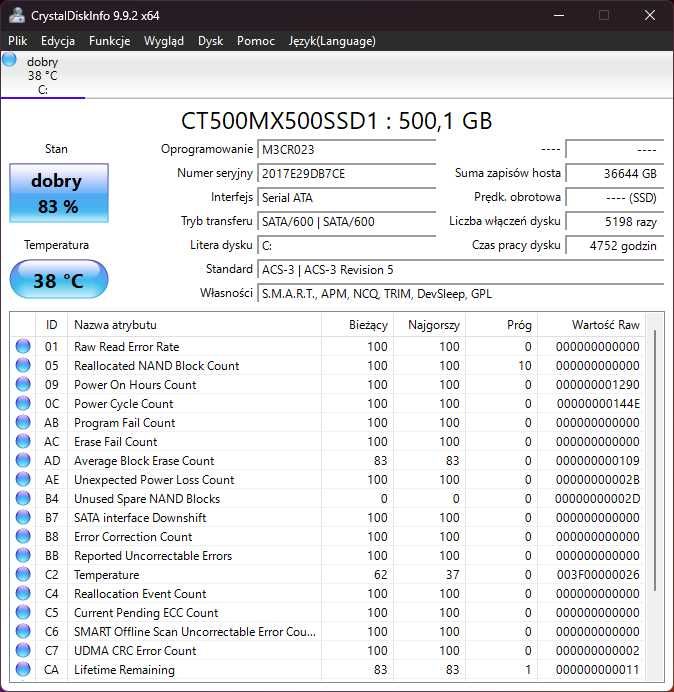Click status orb of SATA interface Downshift row
This screenshot has width=674, height=692.
[23, 517]
